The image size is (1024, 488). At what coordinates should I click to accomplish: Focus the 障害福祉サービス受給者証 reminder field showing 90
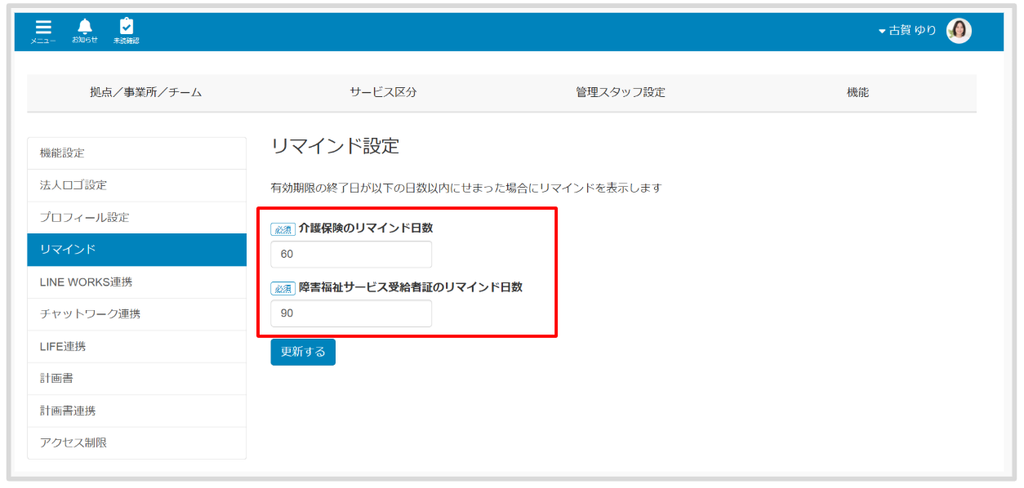tap(351, 314)
